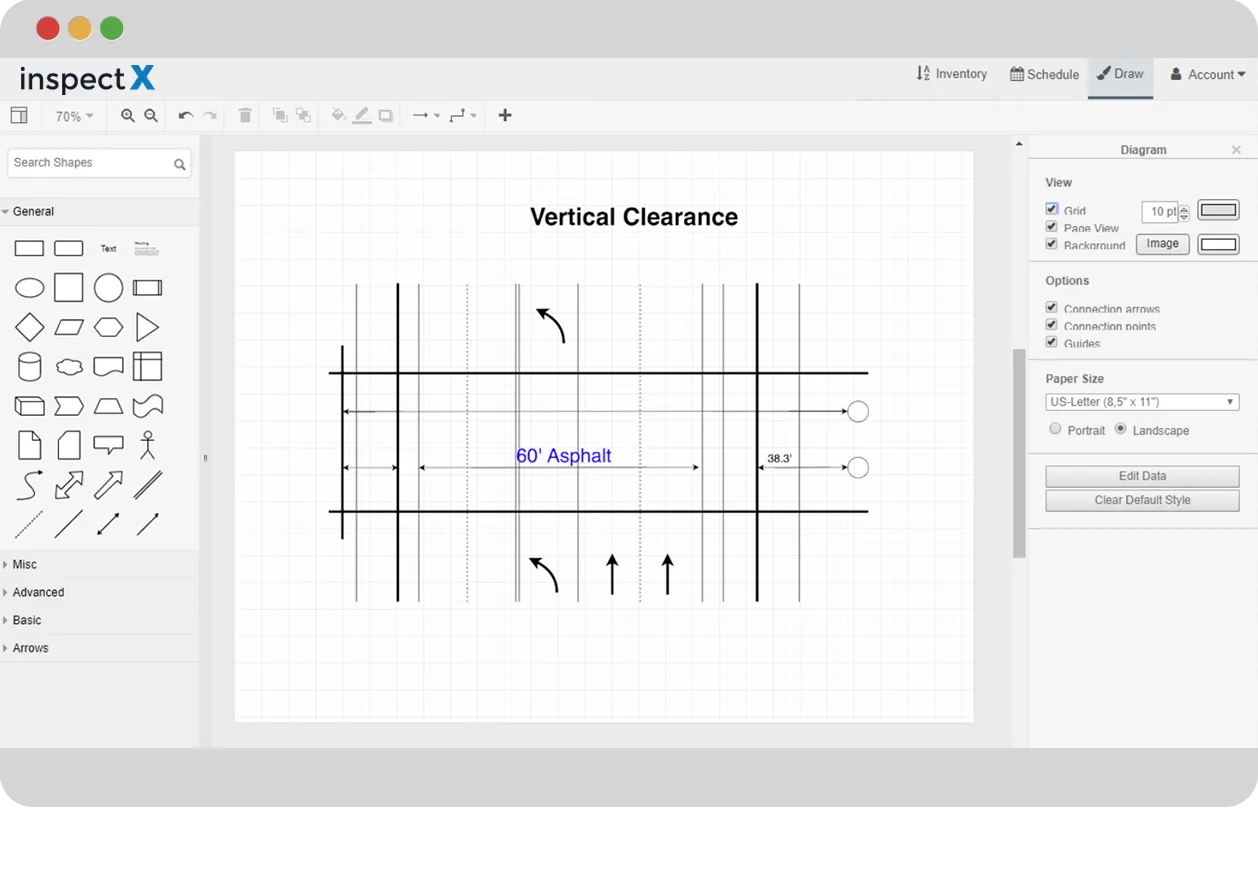Expand the Arrows shape section
Screen dimensions: 1258x890
point(29,648)
